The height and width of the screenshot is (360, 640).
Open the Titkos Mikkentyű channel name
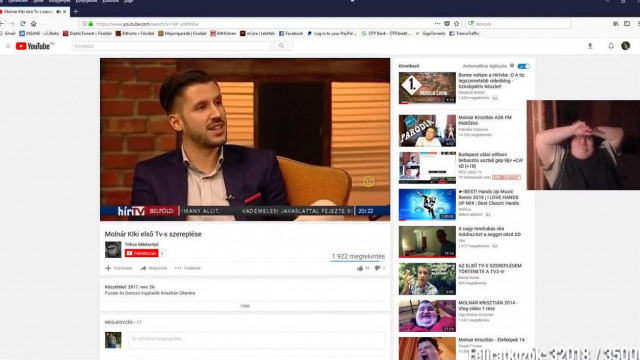pos(142,244)
